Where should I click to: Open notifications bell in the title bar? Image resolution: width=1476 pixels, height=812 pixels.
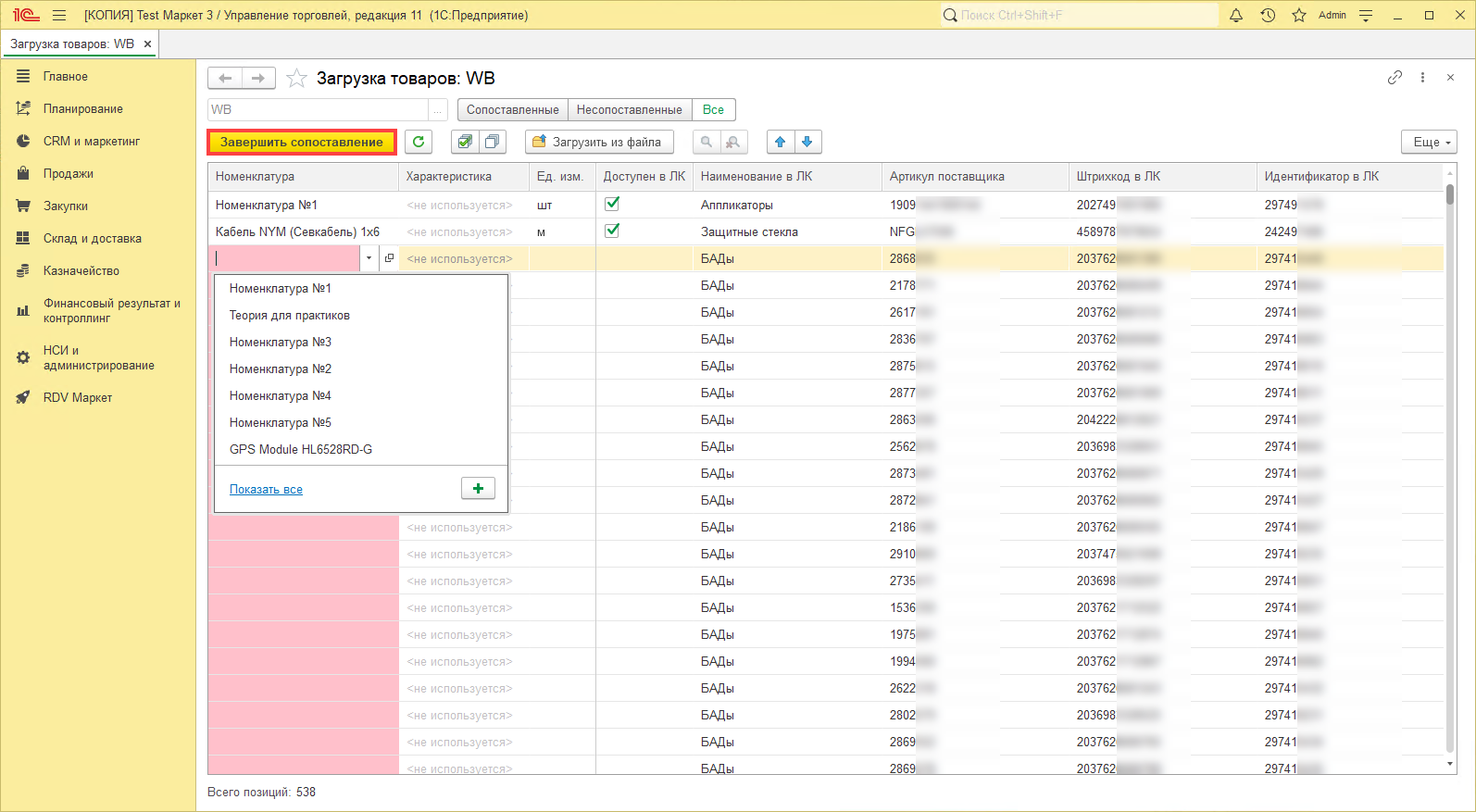(1236, 15)
